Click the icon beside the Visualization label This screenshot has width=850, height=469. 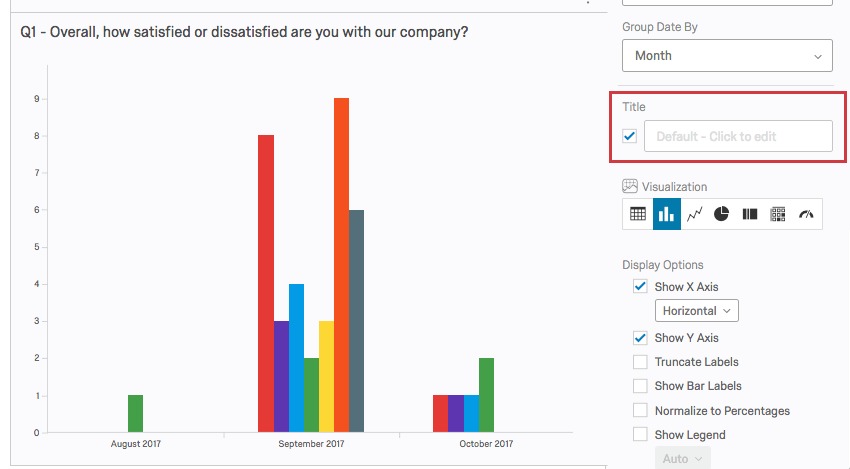[630, 186]
